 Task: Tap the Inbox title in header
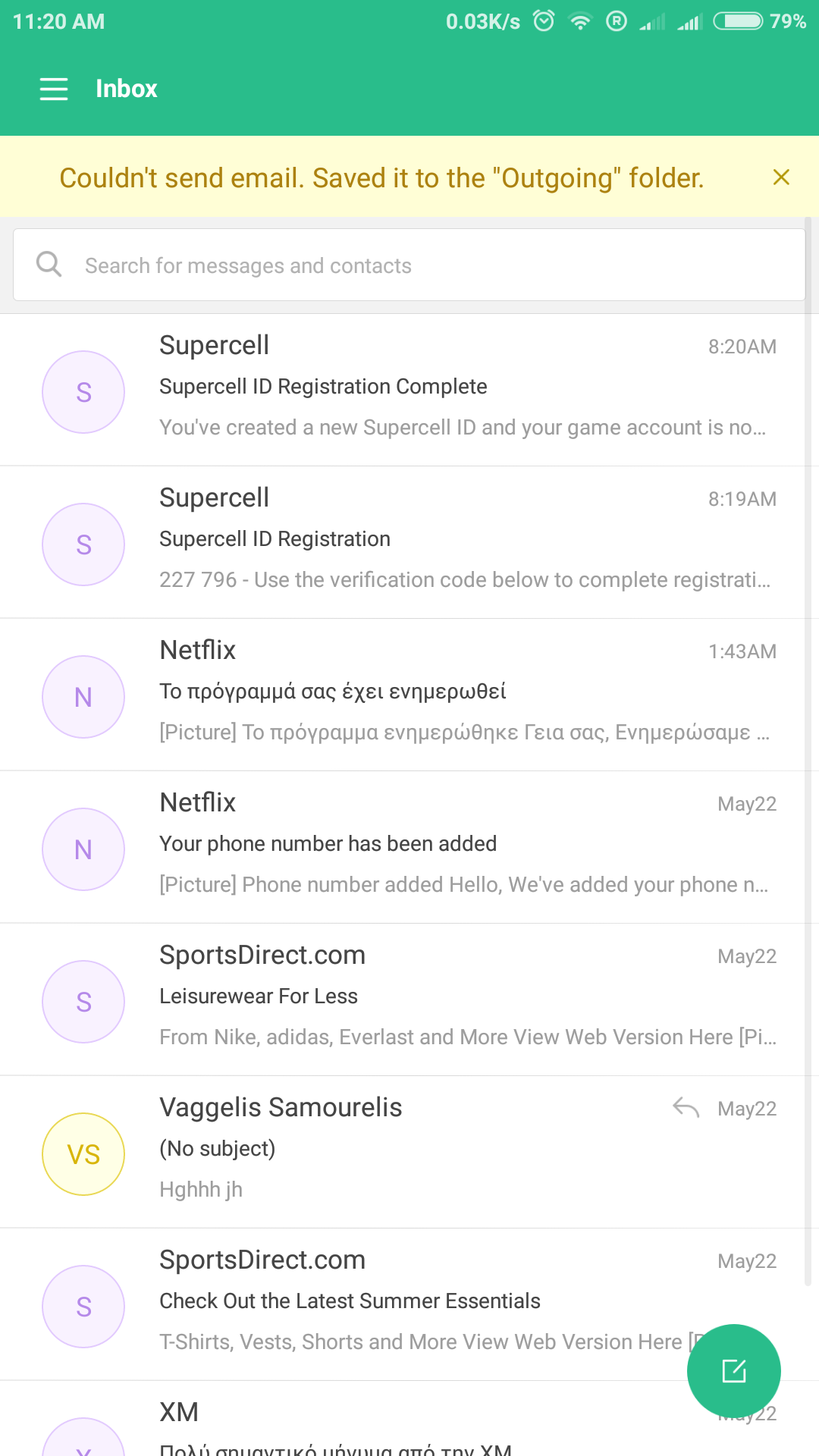(126, 89)
